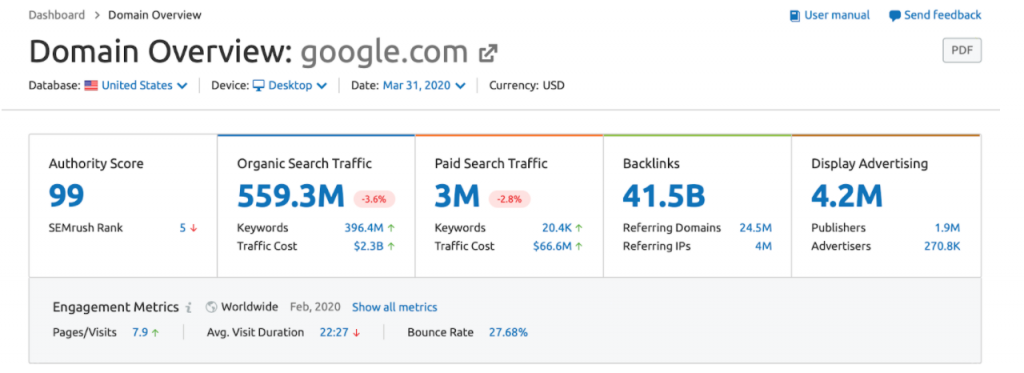The width and height of the screenshot is (1024, 373).
Task: Go to Dashboard breadcrumb
Action: [56, 14]
